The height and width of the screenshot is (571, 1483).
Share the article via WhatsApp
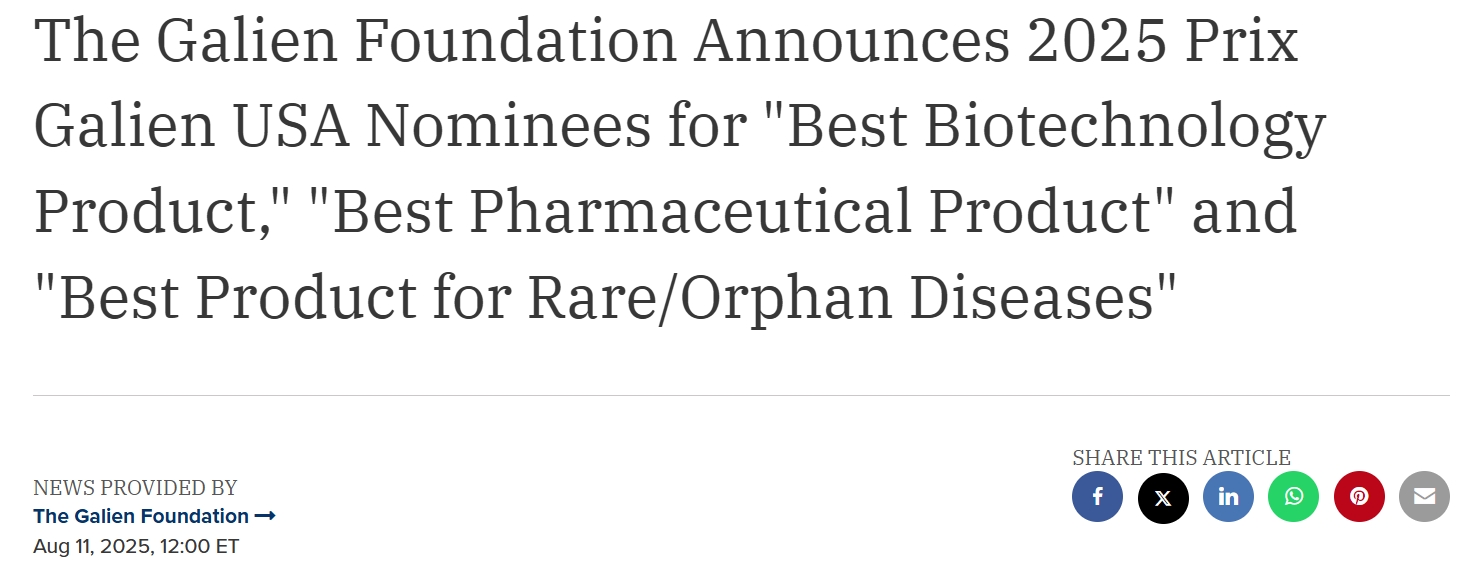(x=1294, y=497)
